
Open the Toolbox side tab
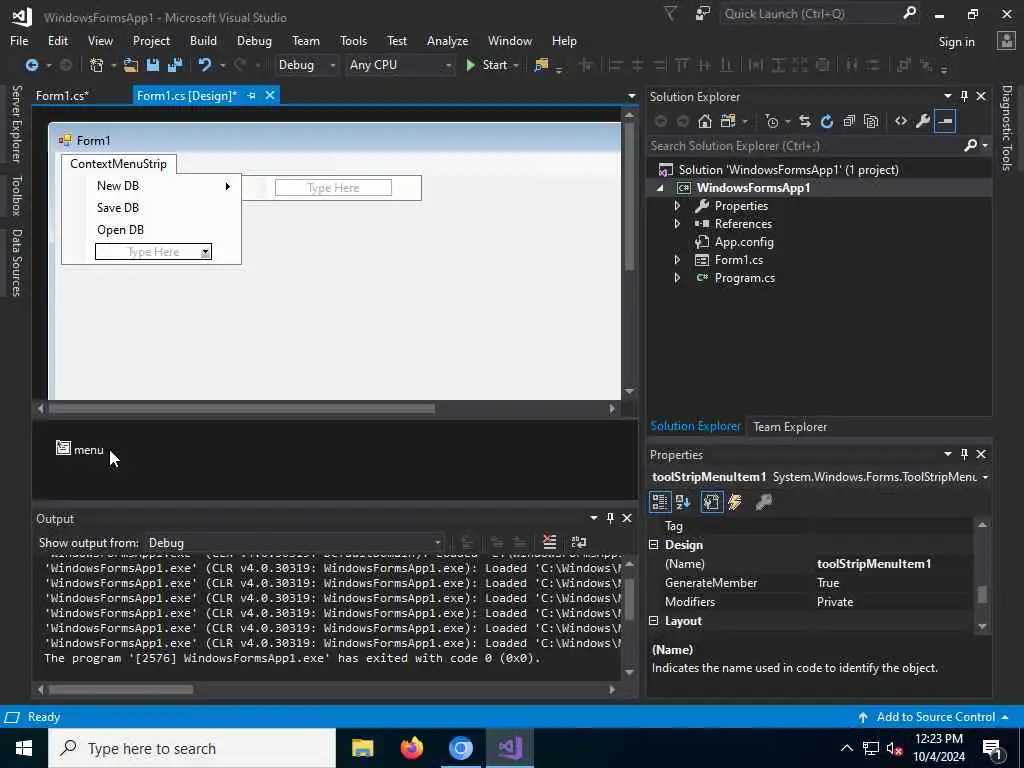pos(17,195)
